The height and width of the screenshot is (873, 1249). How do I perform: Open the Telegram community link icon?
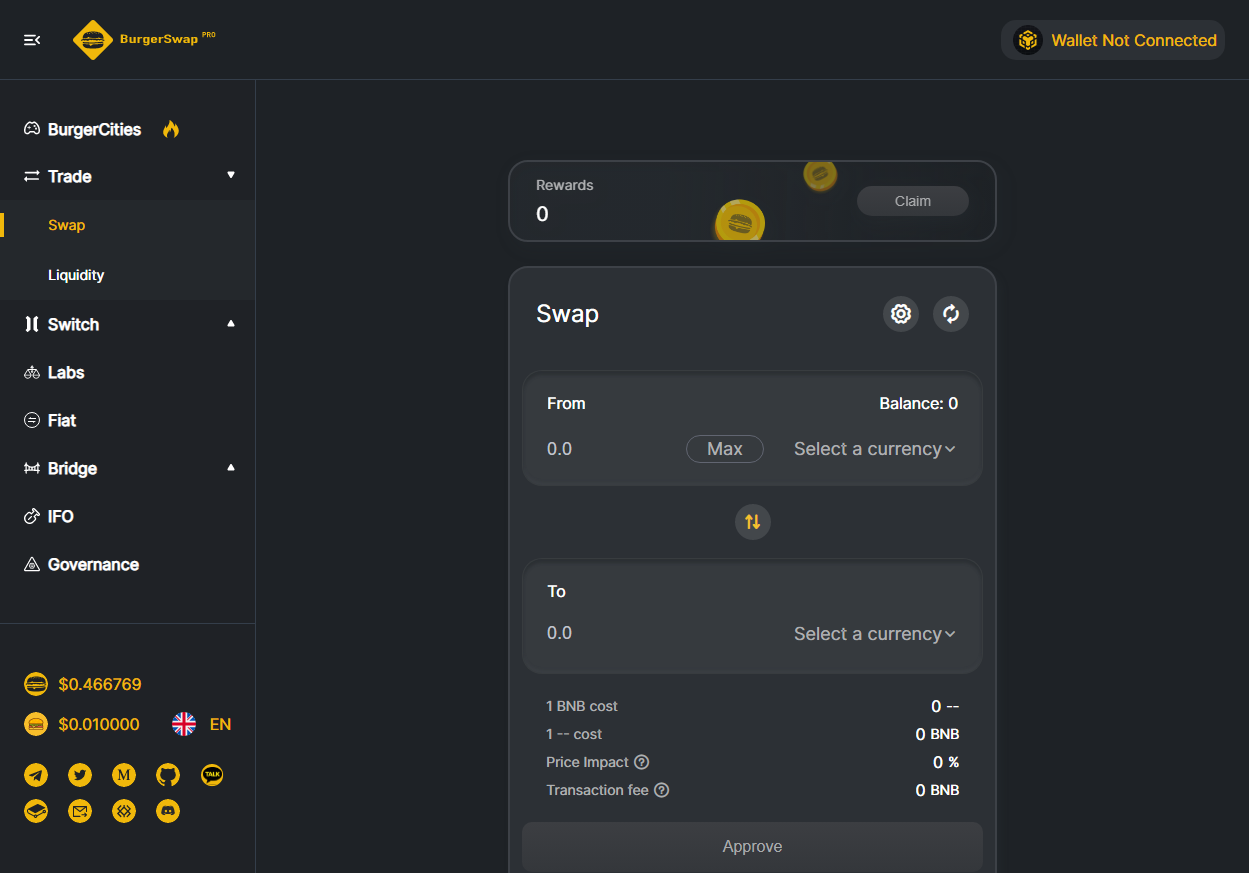36,775
